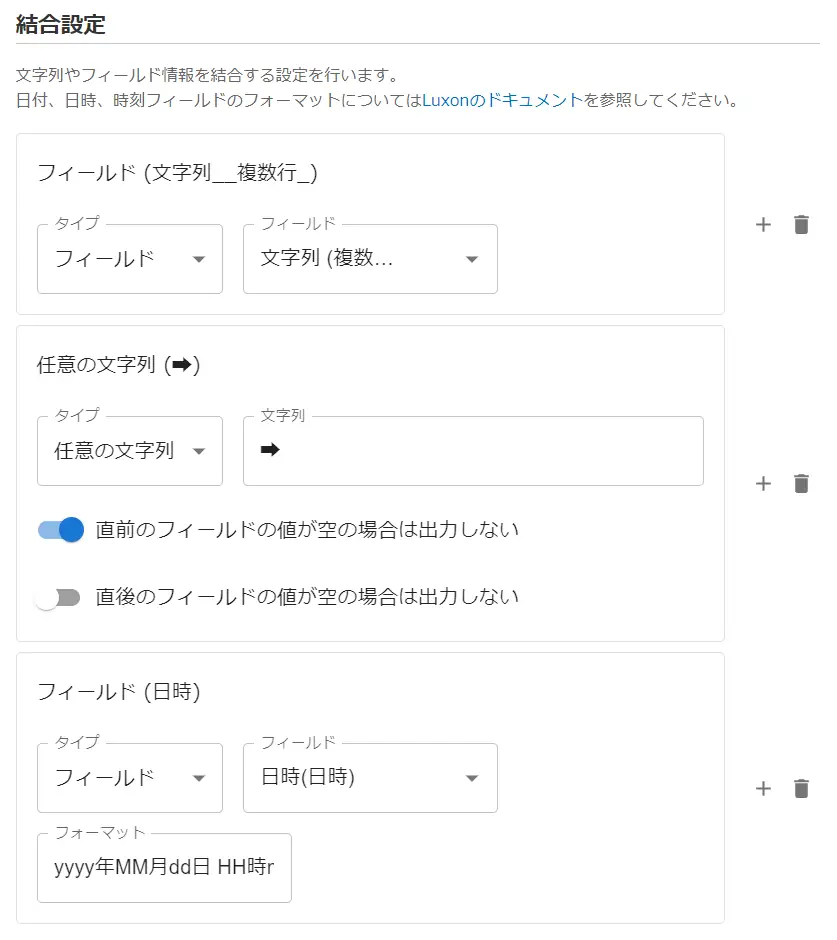This screenshot has width=837, height=940.
Task: Open the タイプ dropdown in the 日時 block
Action: pos(129,778)
